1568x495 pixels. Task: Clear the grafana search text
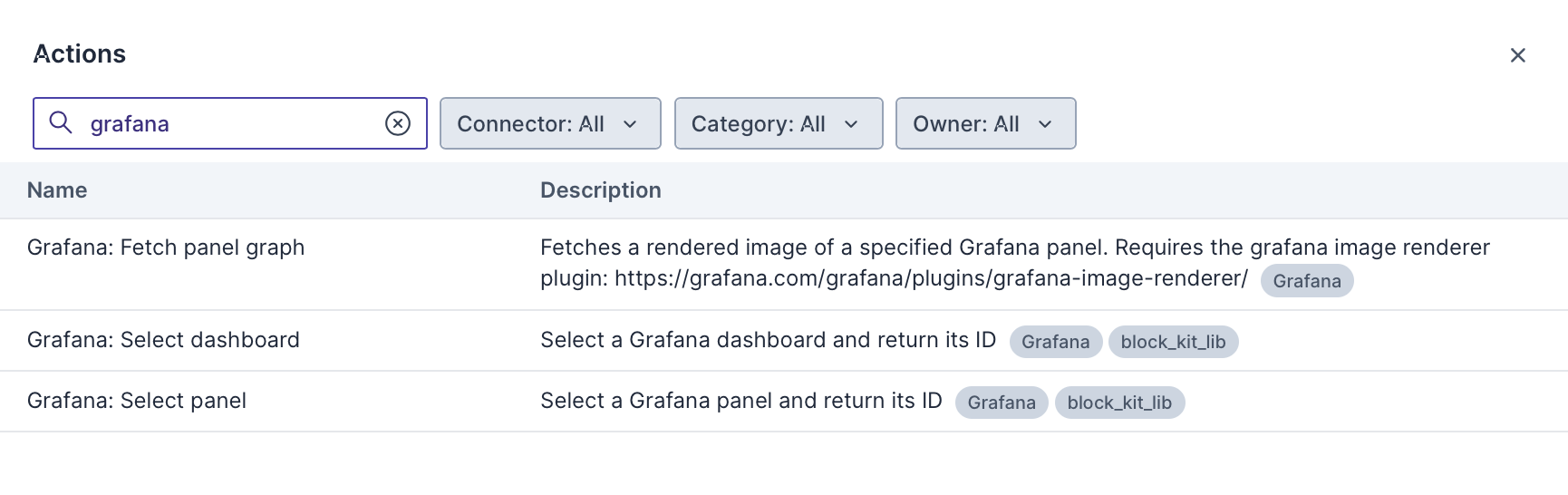coord(398,123)
